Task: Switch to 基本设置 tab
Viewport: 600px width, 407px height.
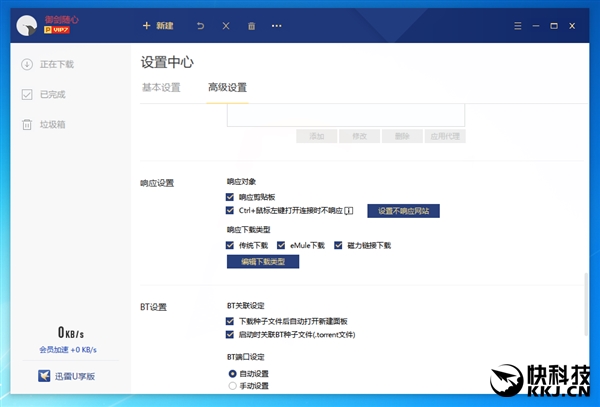Action: [x=161, y=88]
